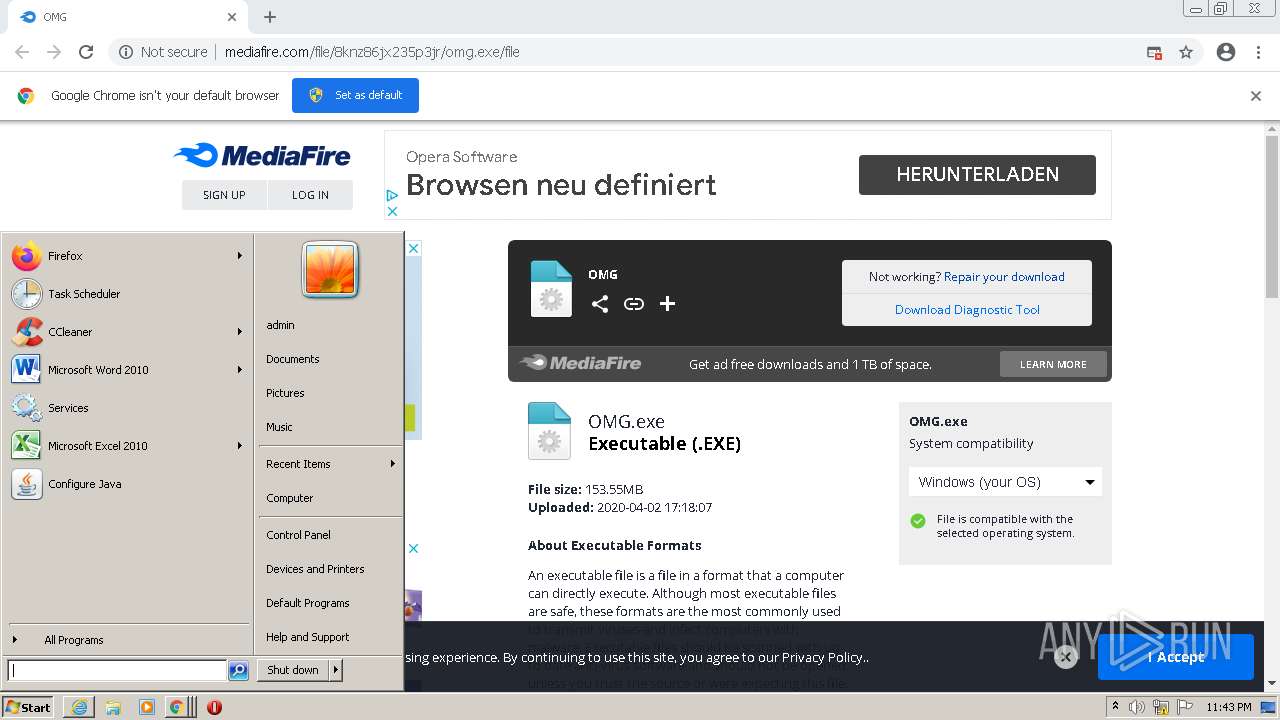The image size is (1280, 720).
Task: Click the HERUNTERLADEN ad button
Action: pos(977,174)
